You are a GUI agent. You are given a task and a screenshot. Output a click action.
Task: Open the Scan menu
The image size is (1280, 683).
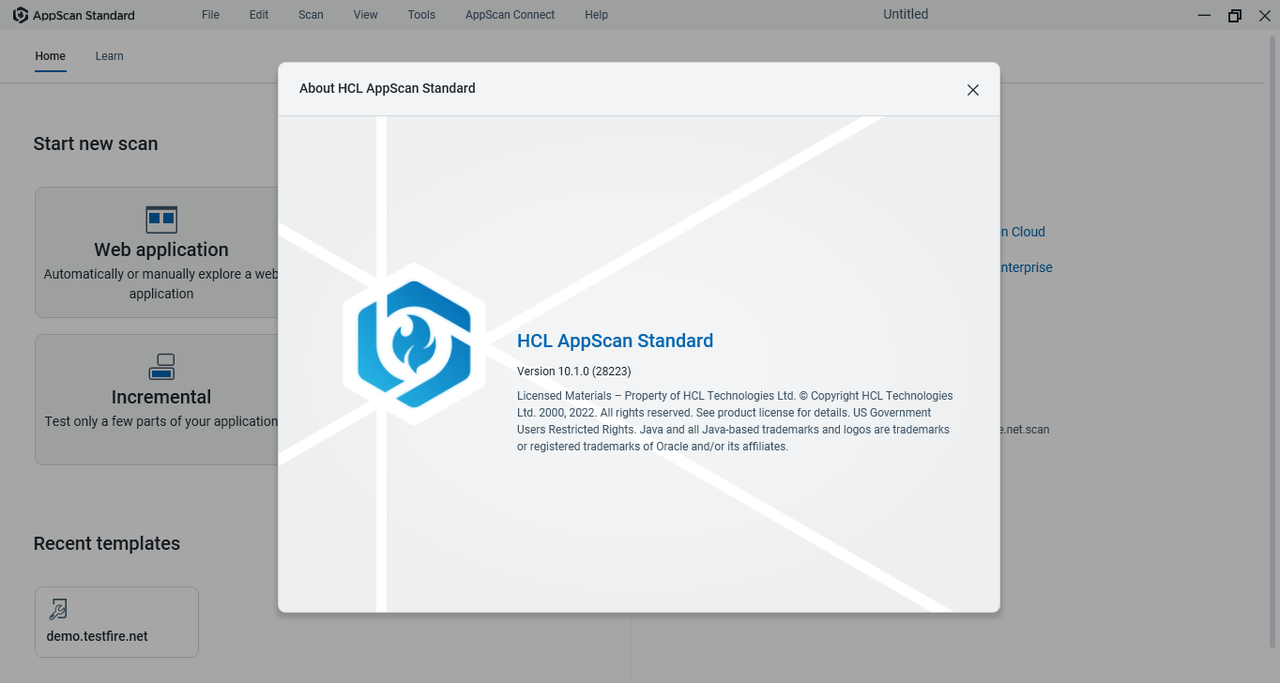point(311,15)
